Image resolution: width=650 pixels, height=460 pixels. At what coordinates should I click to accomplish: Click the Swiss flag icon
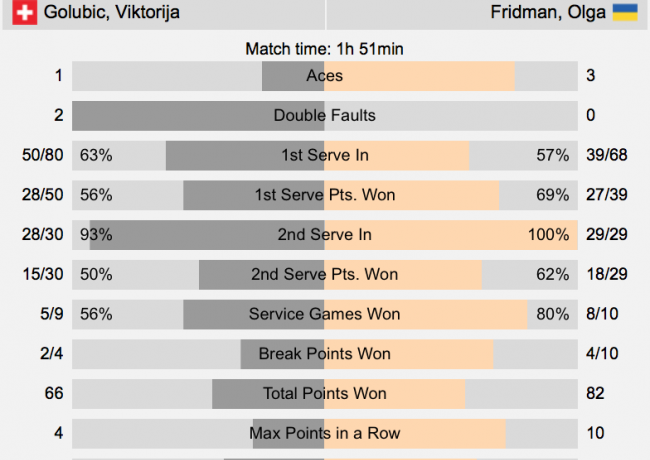(x=25, y=13)
